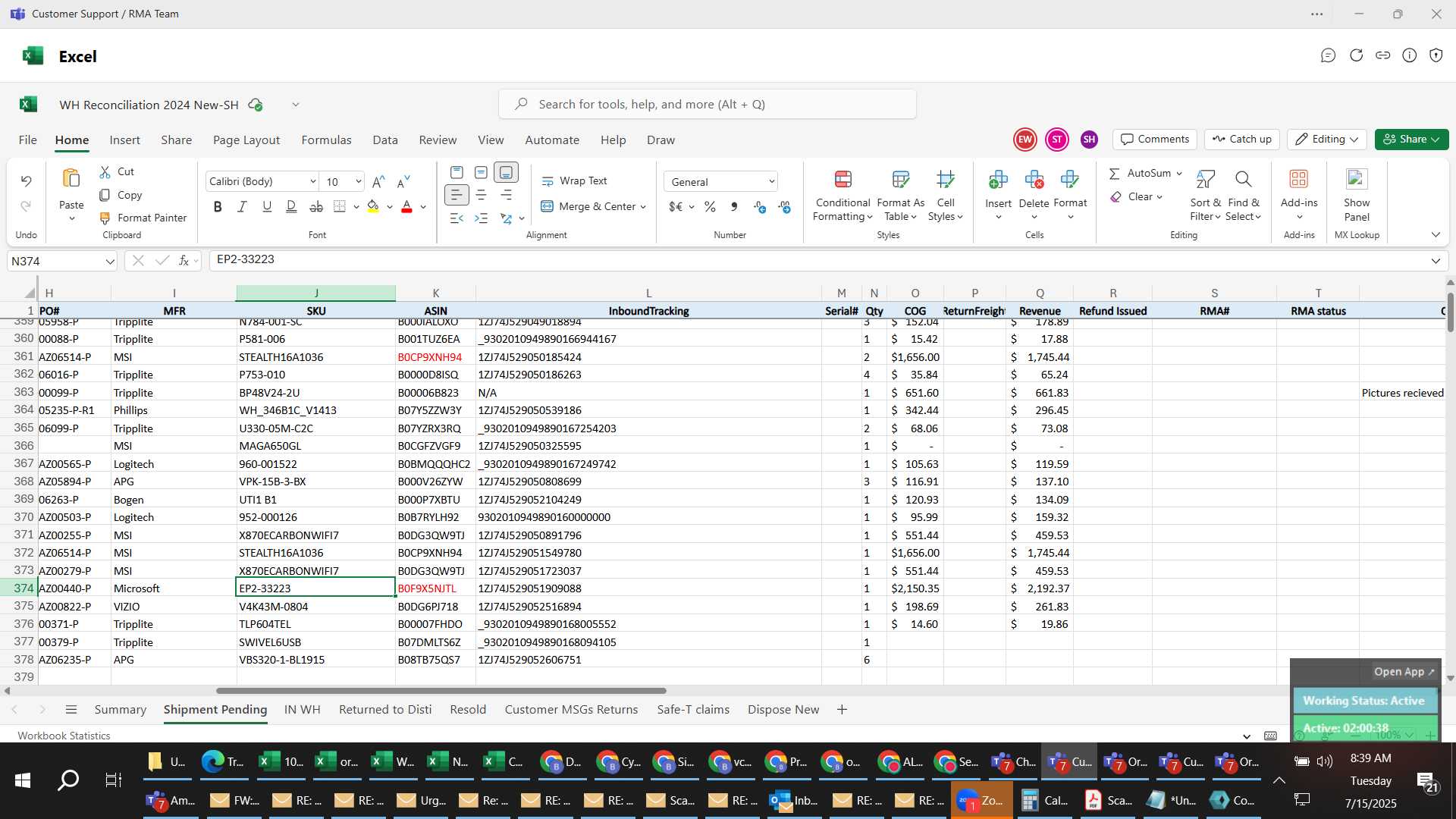Open the all sheets list icon

71,710
